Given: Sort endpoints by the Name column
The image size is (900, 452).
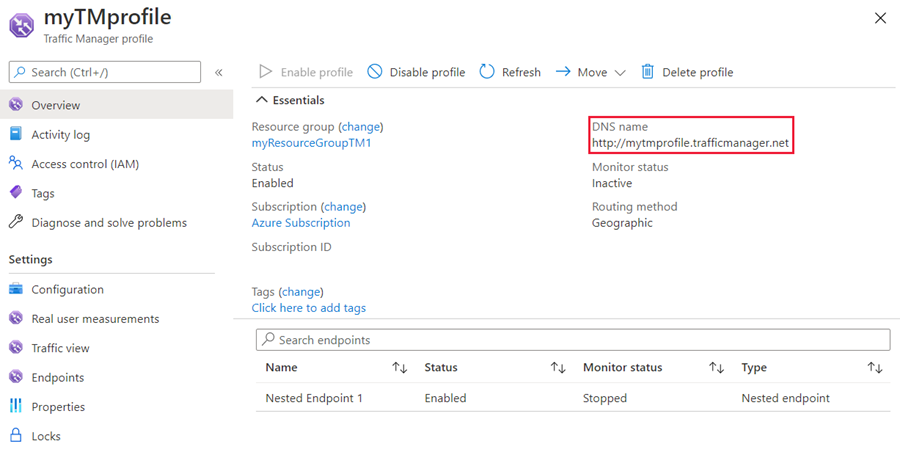Looking at the screenshot, I should pos(399,368).
